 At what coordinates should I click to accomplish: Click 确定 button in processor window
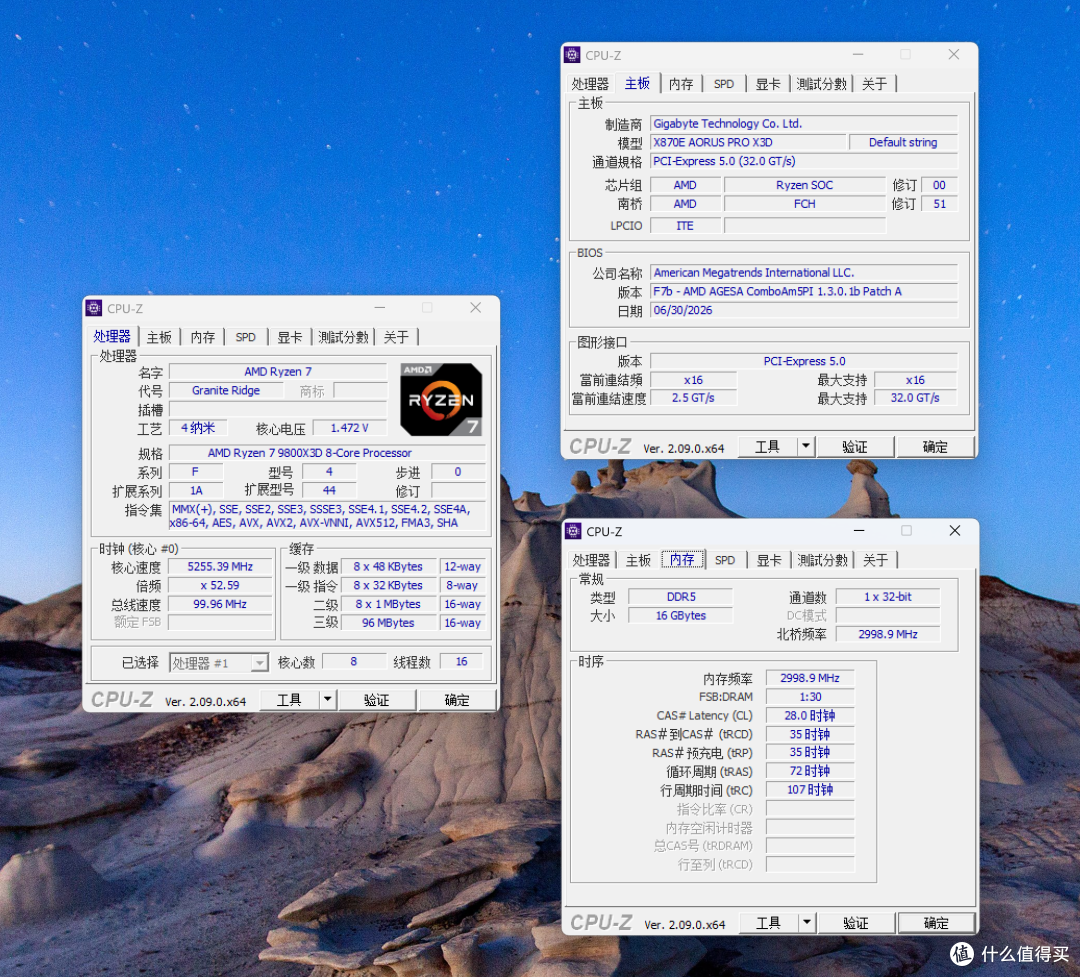click(457, 700)
